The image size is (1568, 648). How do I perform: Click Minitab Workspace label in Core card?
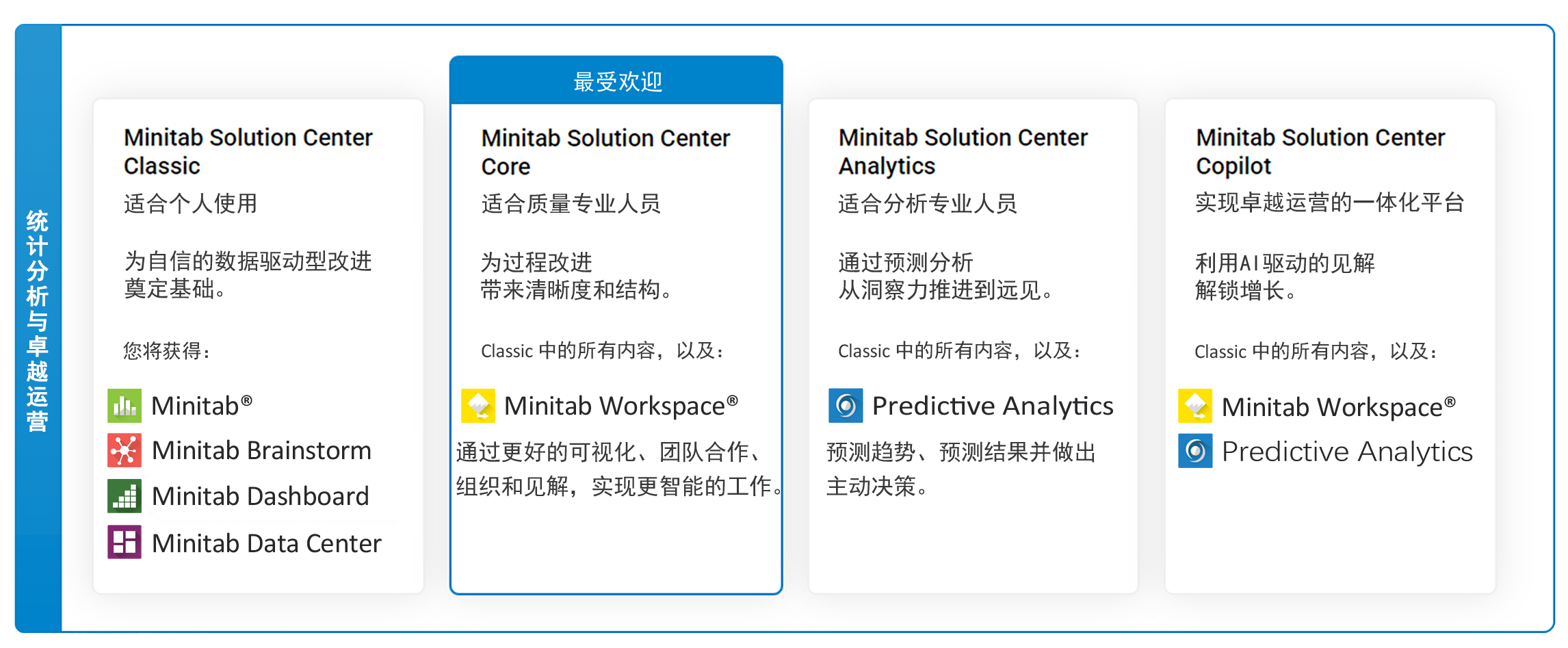coord(621,406)
